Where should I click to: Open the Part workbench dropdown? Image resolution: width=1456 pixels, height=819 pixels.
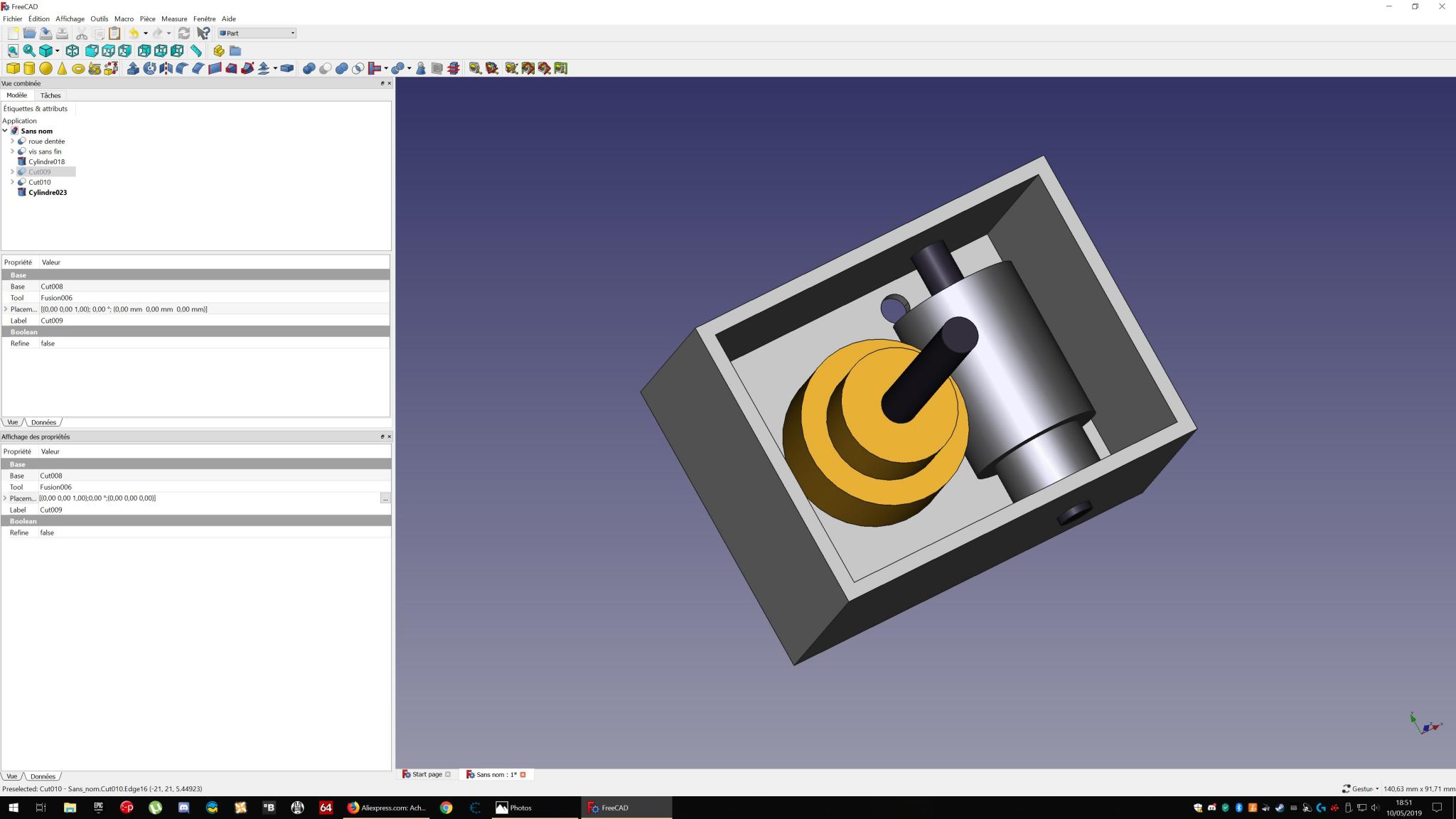click(x=257, y=33)
